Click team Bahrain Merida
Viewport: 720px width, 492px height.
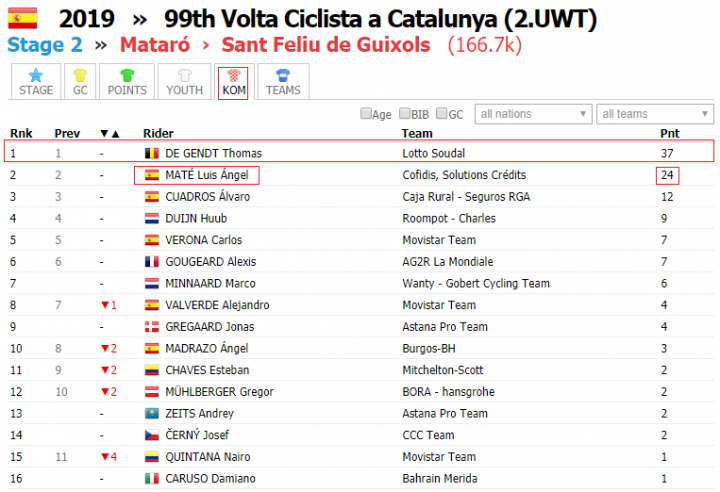click(x=440, y=478)
